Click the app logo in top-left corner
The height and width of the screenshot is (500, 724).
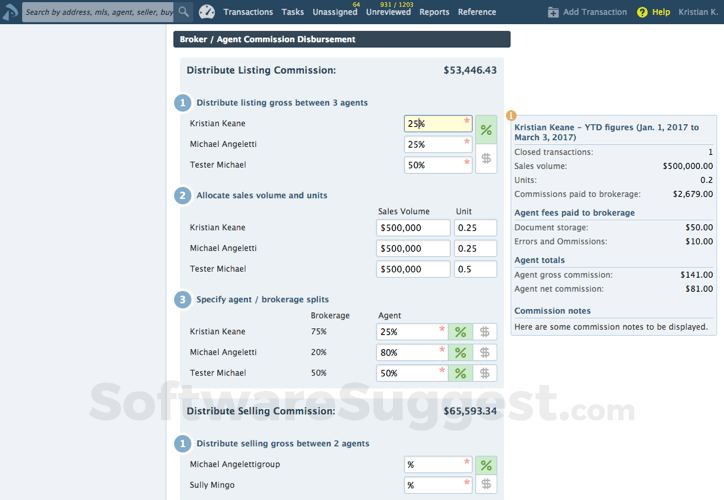coord(10,12)
